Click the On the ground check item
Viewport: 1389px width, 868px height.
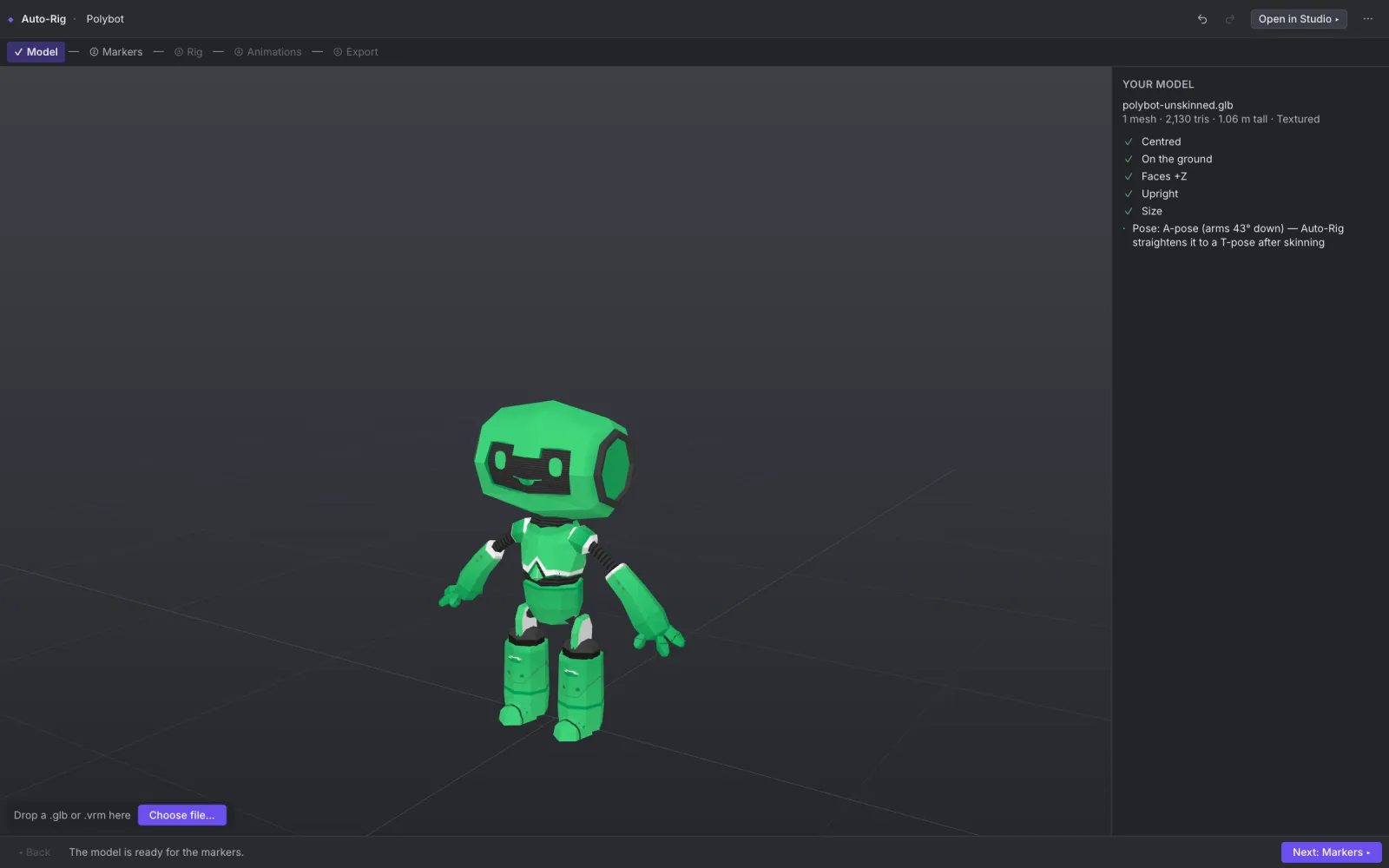(1176, 159)
